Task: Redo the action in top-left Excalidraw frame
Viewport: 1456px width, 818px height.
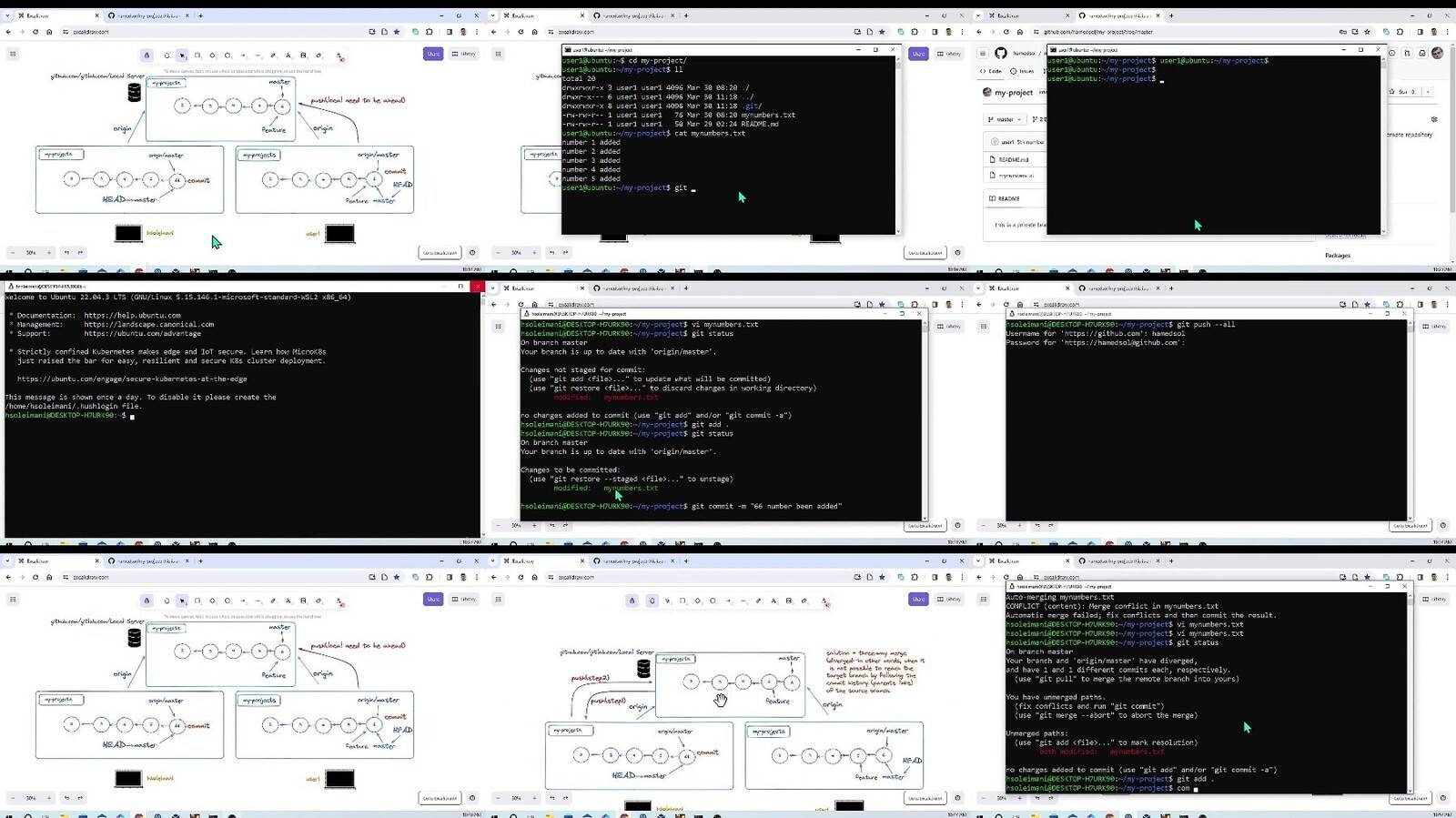Action: tap(80, 253)
